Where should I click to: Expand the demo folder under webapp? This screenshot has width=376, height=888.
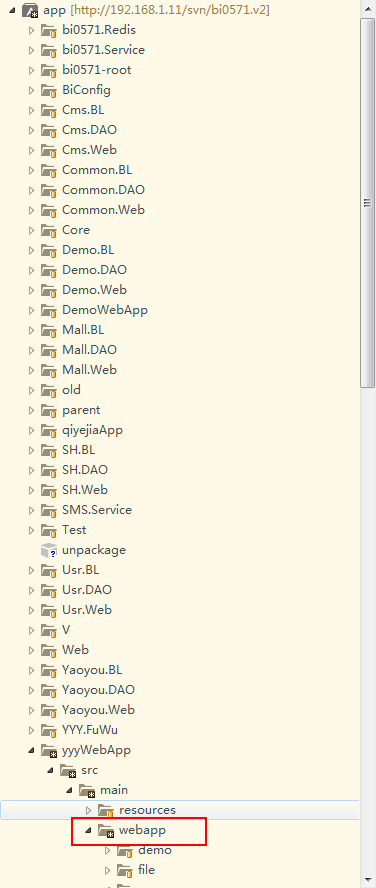tap(108, 850)
